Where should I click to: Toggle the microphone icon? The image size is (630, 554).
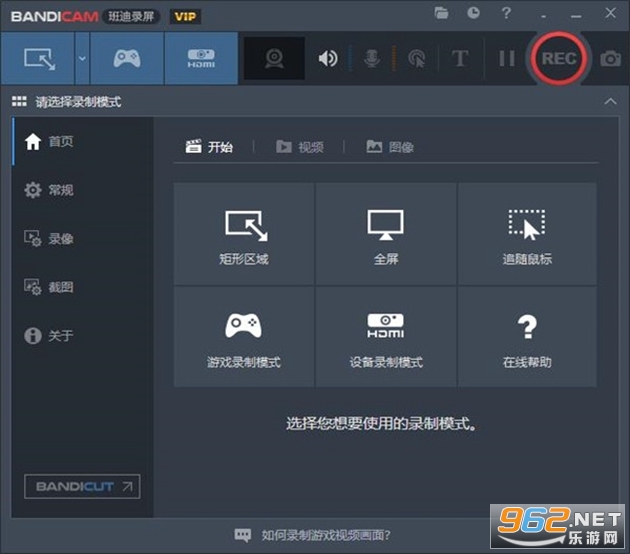pos(372,59)
